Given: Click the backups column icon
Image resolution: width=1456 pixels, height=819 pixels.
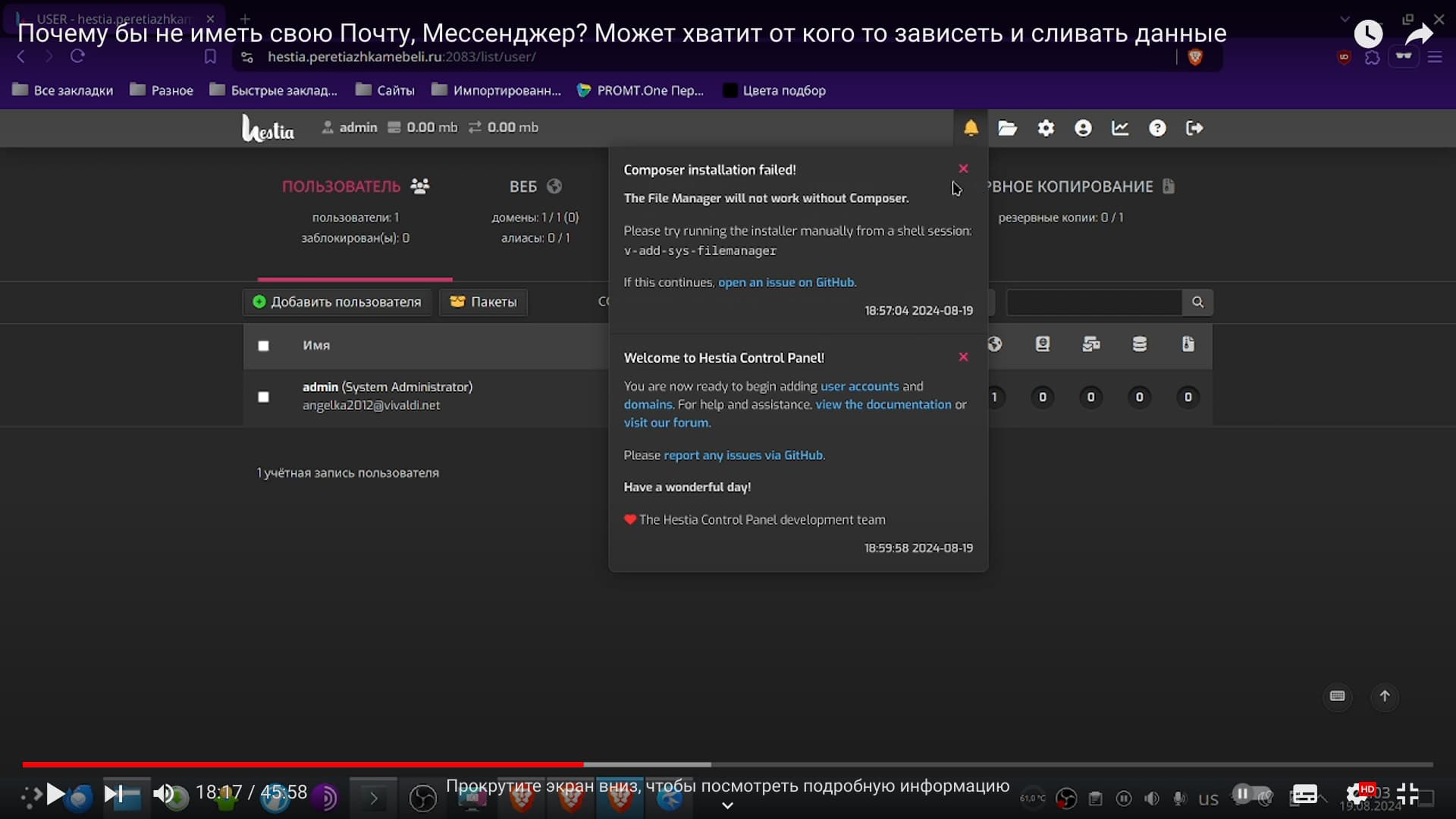Looking at the screenshot, I should coord(1188,344).
